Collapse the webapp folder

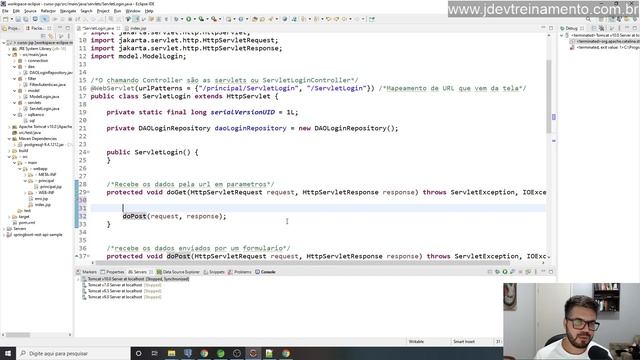[20, 169]
